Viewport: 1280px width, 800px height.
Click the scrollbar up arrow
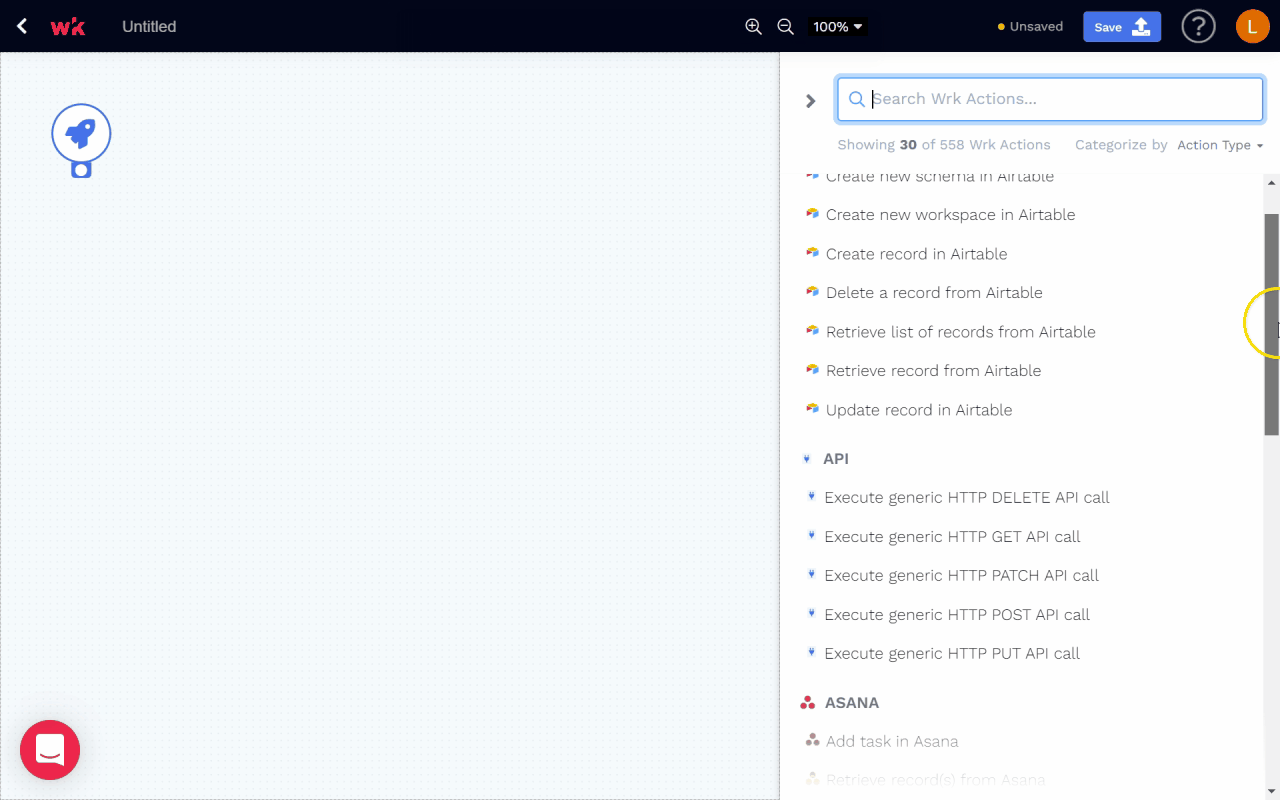click(1272, 183)
